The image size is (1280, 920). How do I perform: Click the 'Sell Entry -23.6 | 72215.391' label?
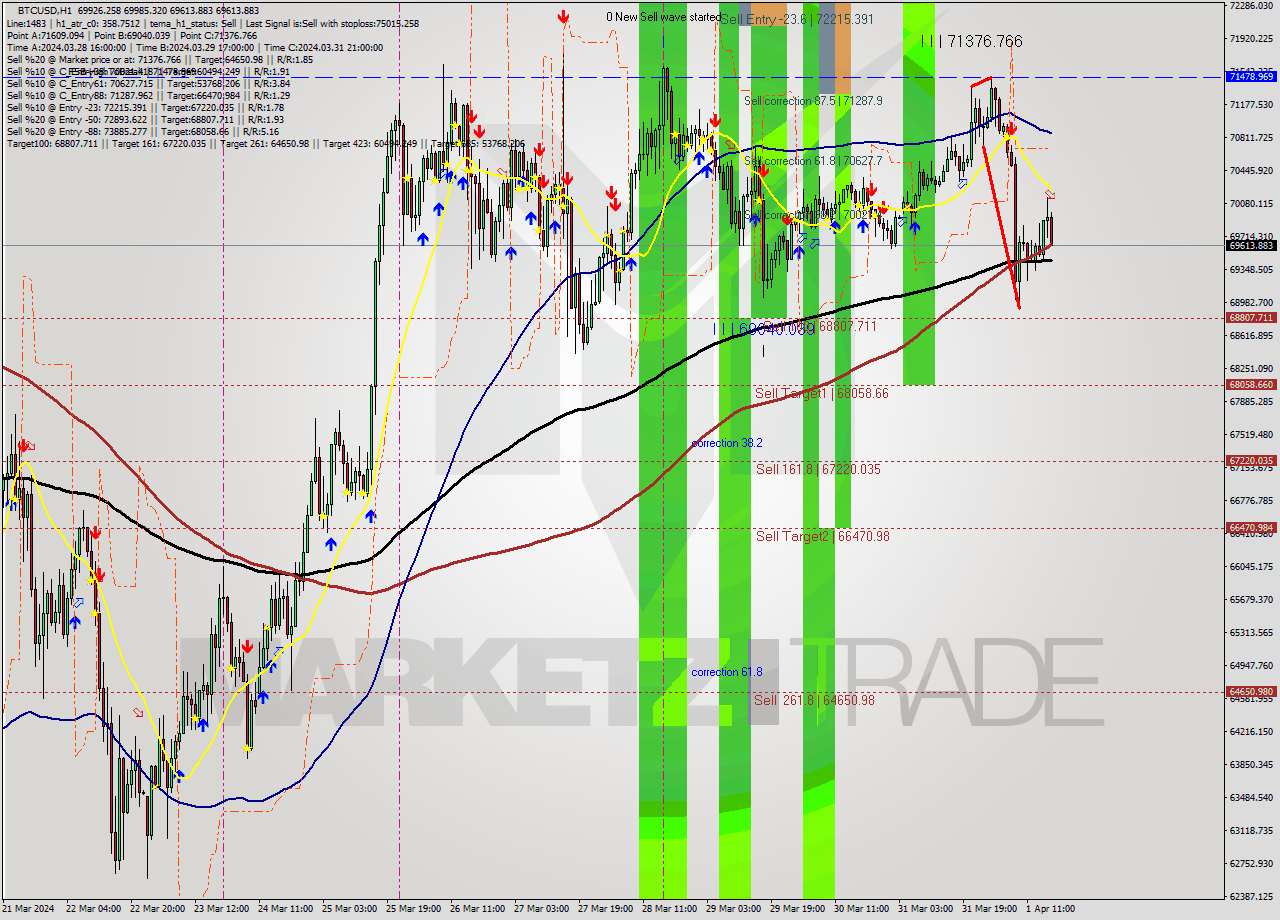[x=797, y=19]
